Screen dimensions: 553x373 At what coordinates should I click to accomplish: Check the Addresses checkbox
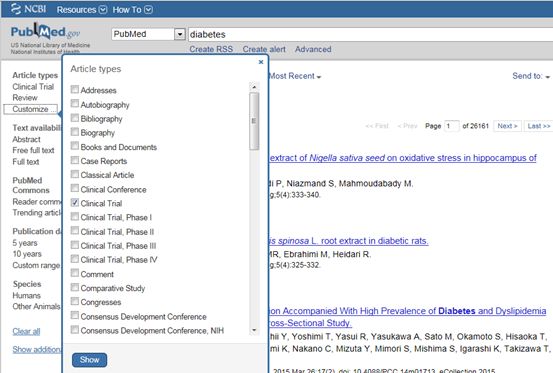pos(74,89)
